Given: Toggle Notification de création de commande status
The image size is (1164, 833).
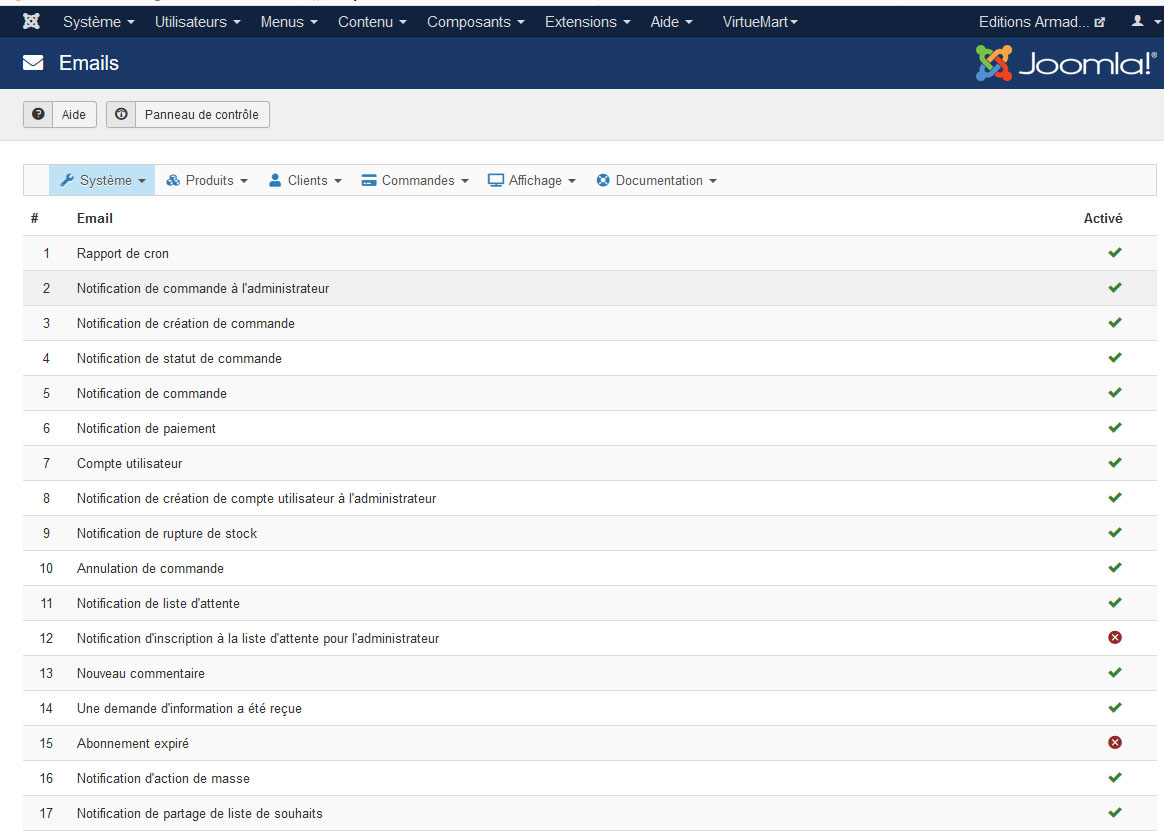Looking at the screenshot, I should (x=1114, y=323).
